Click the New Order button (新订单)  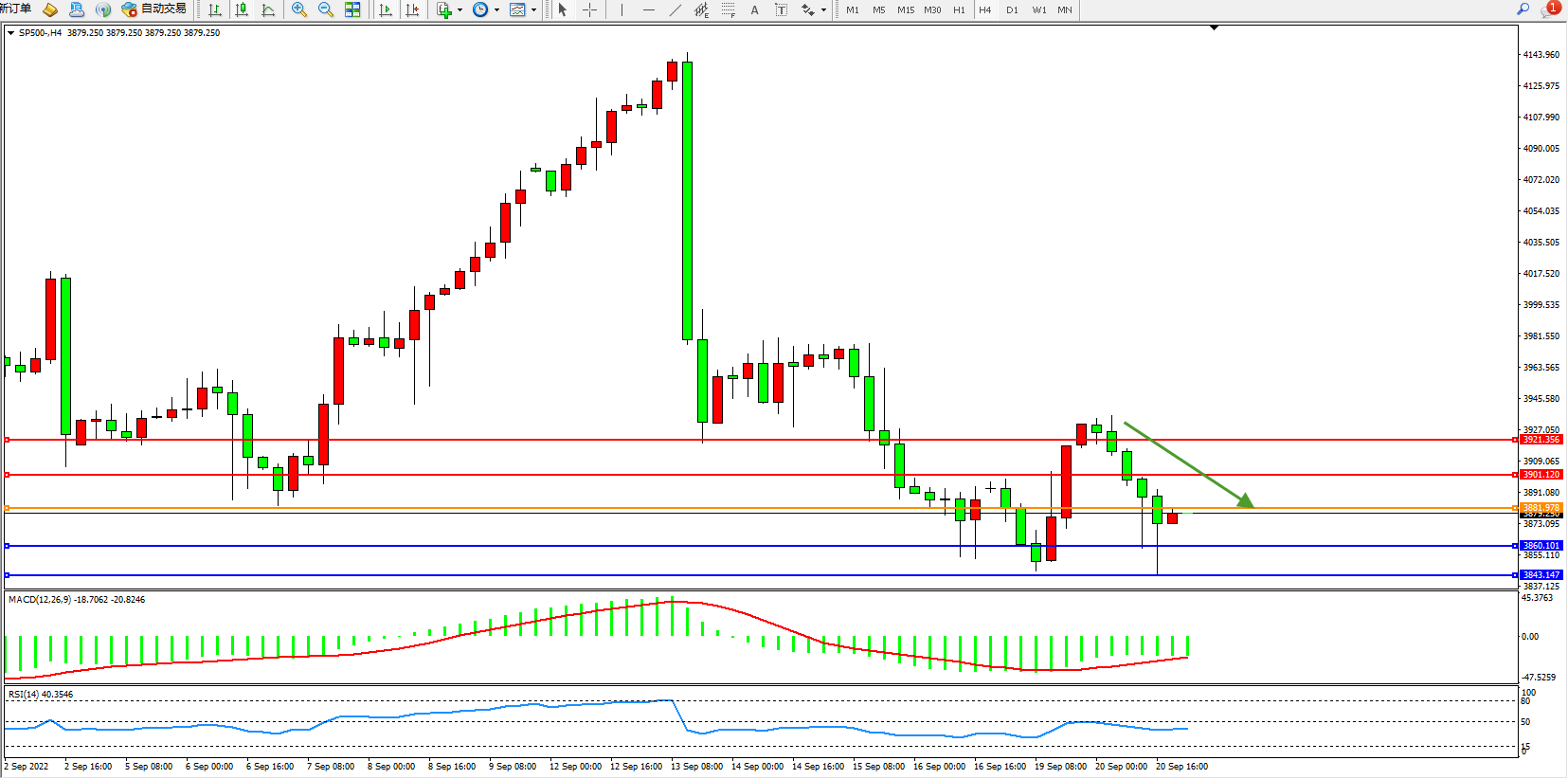(x=16, y=9)
